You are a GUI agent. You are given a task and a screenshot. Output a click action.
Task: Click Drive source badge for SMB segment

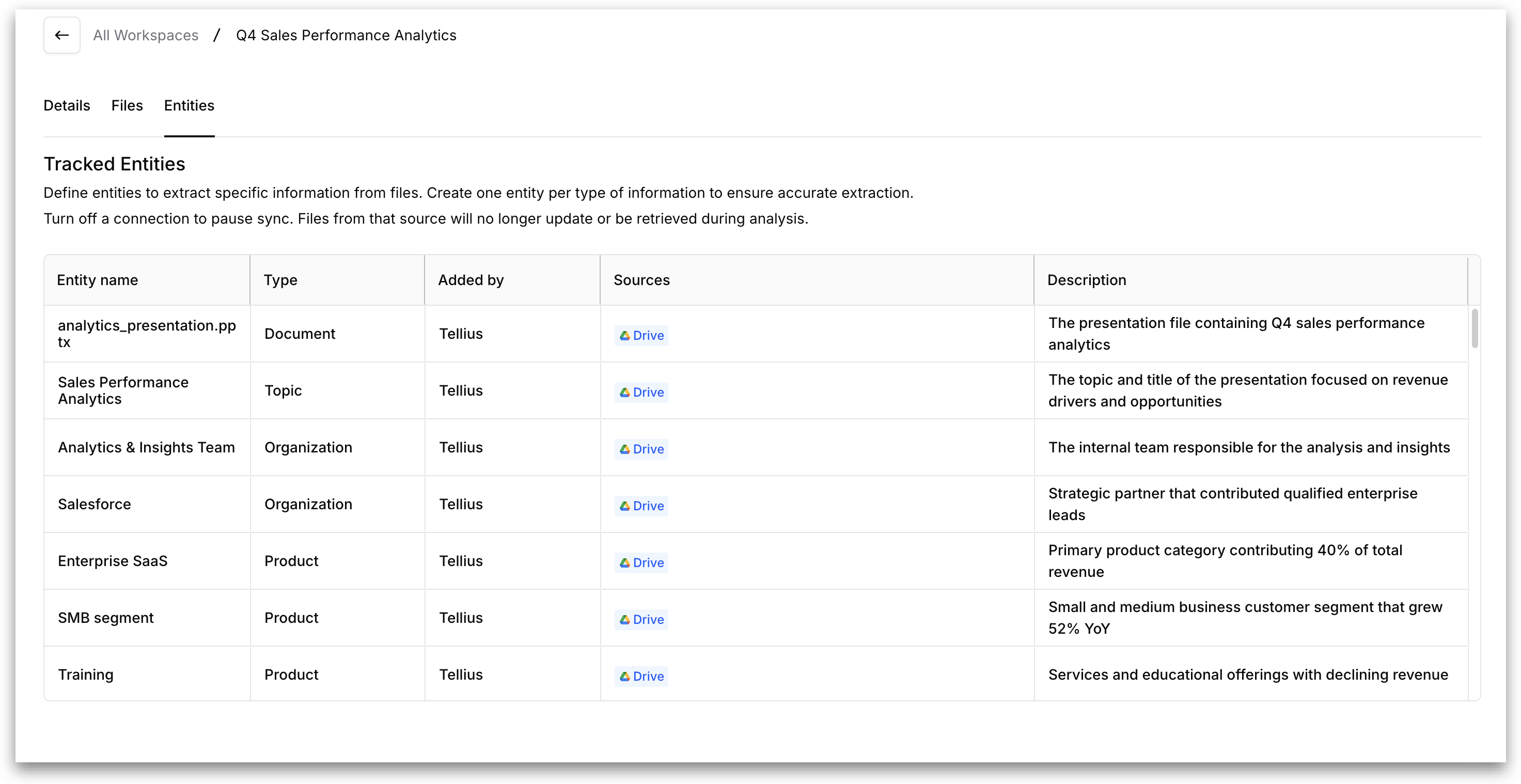coord(641,619)
